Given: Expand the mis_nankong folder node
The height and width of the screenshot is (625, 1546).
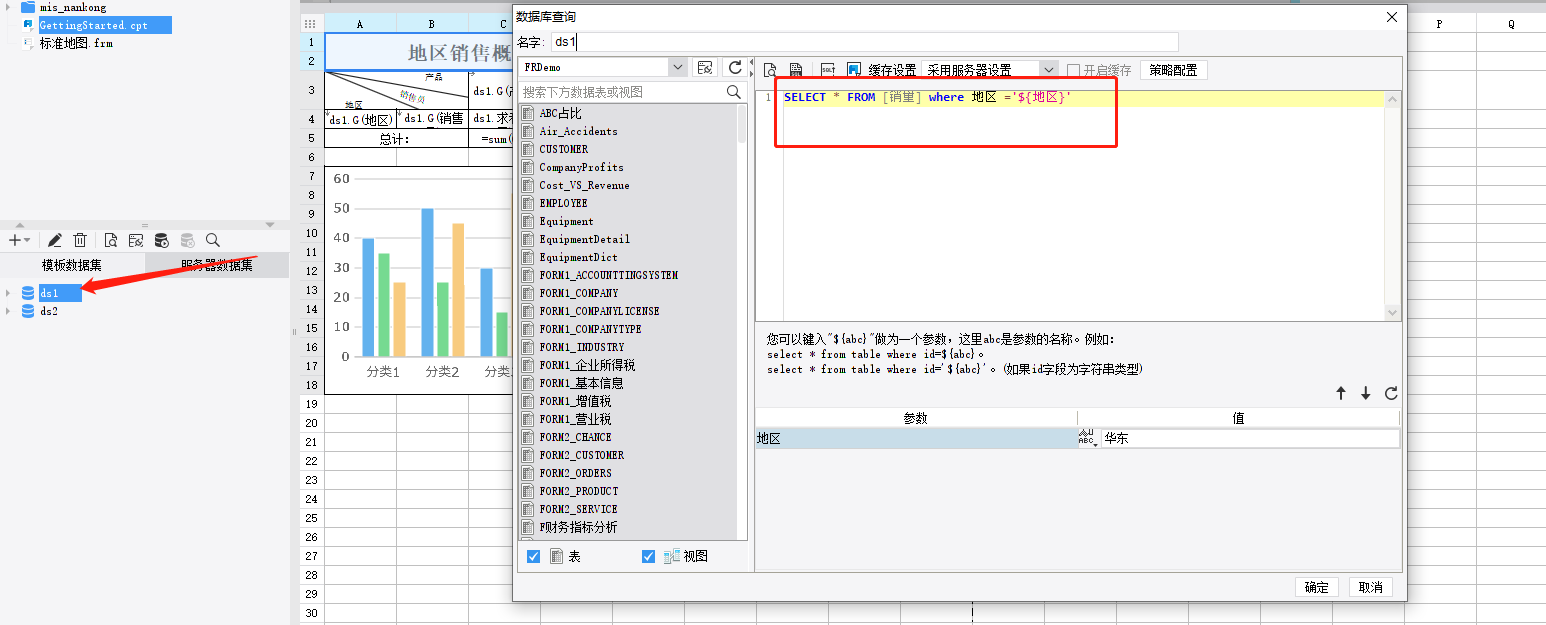Looking at the screenshot, I should 8,7.
